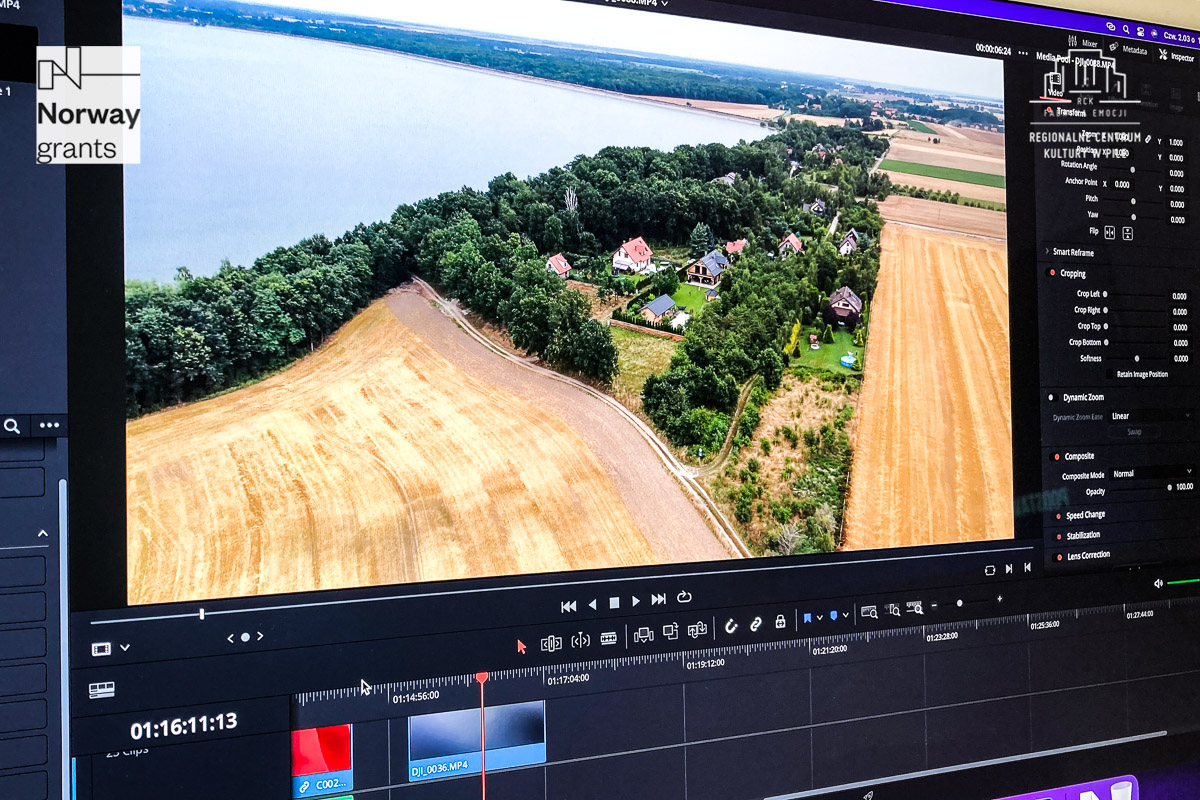Flip the clip vertically
1200x800 pixels.
pos(1127,234)
